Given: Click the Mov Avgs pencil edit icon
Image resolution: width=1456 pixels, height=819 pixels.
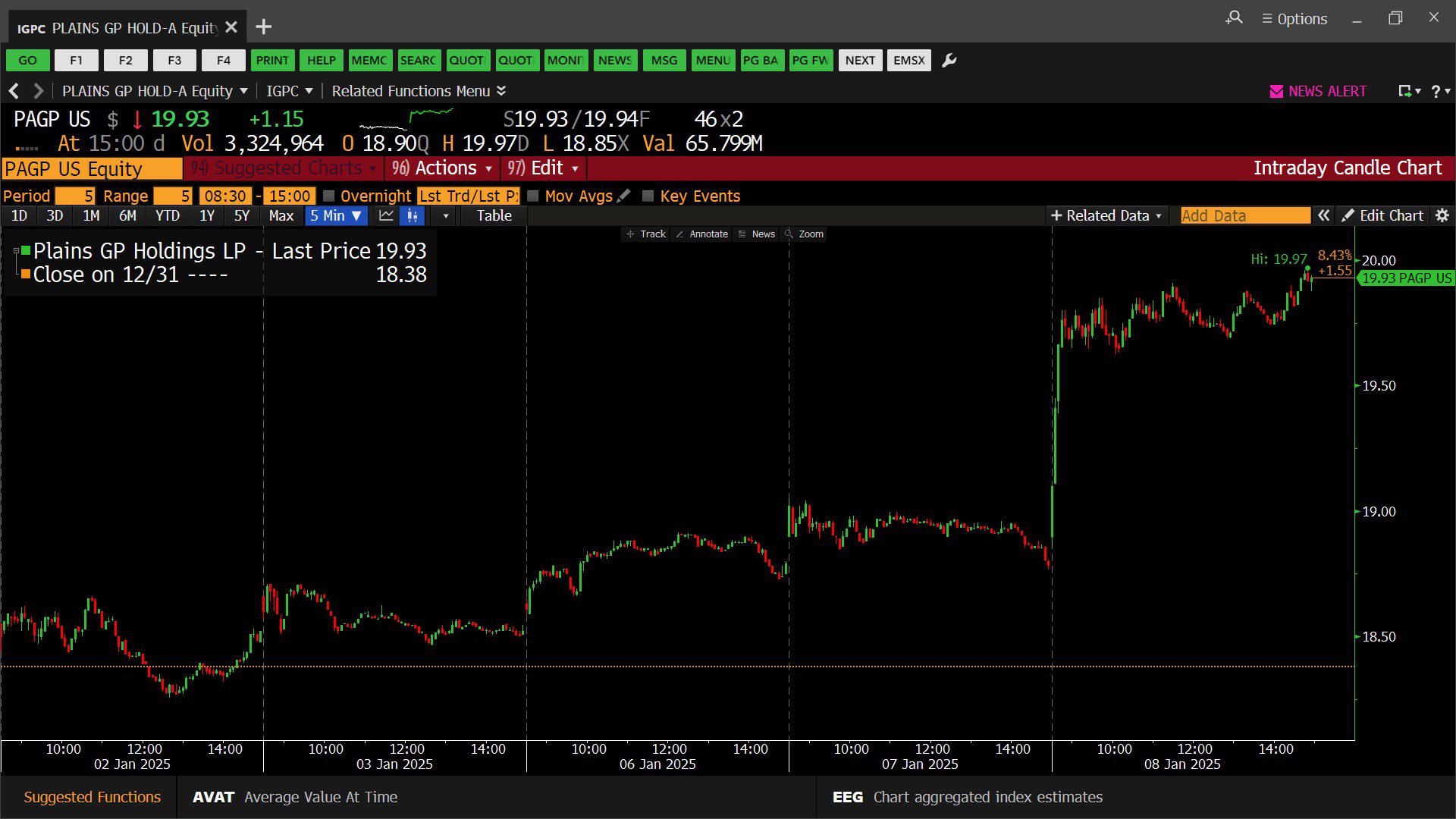Looking at the screenshot, I should (x=623, y=196).
